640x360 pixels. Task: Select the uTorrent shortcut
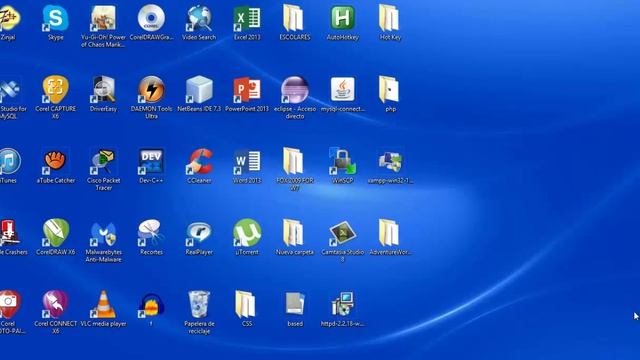(247, 233)
